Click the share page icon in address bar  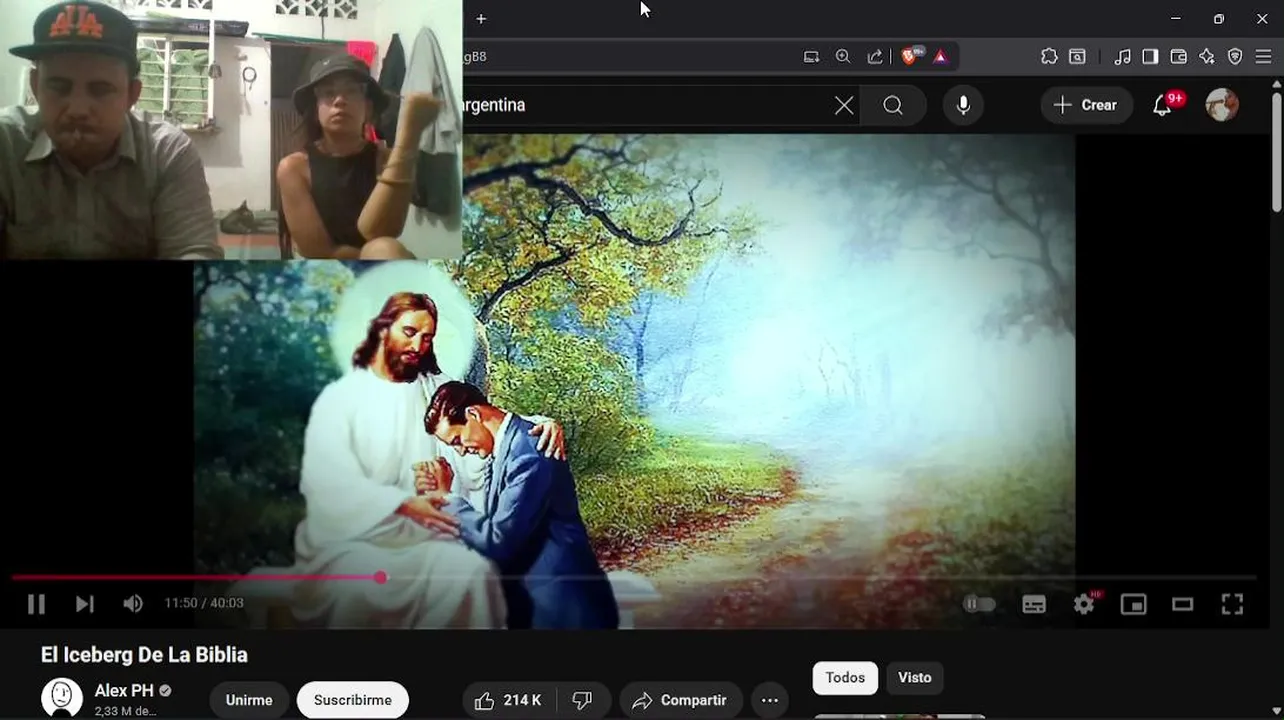coord(875,57)
